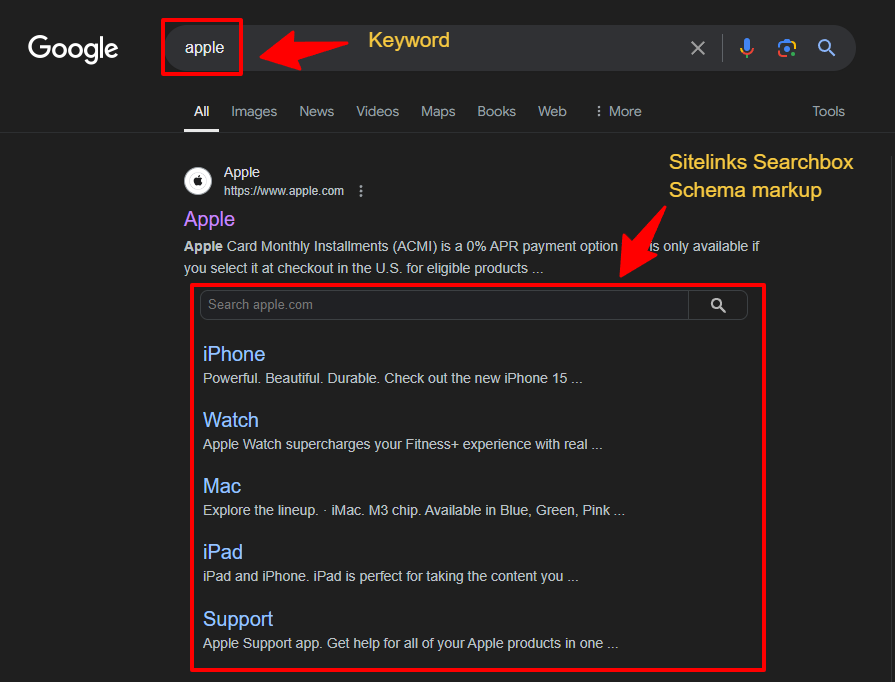
Task: Open the iPad sitelink
Action: 223,552
